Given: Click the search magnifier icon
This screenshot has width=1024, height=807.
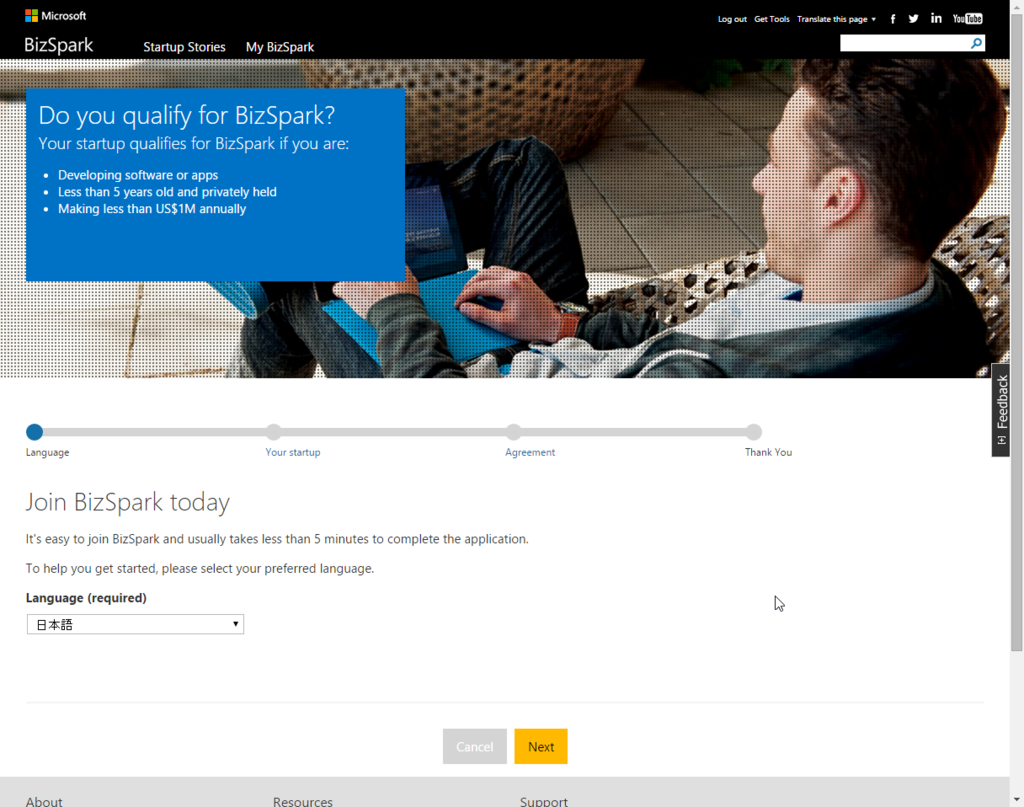Looking at the screenshot, I should (x=976, y=43).
